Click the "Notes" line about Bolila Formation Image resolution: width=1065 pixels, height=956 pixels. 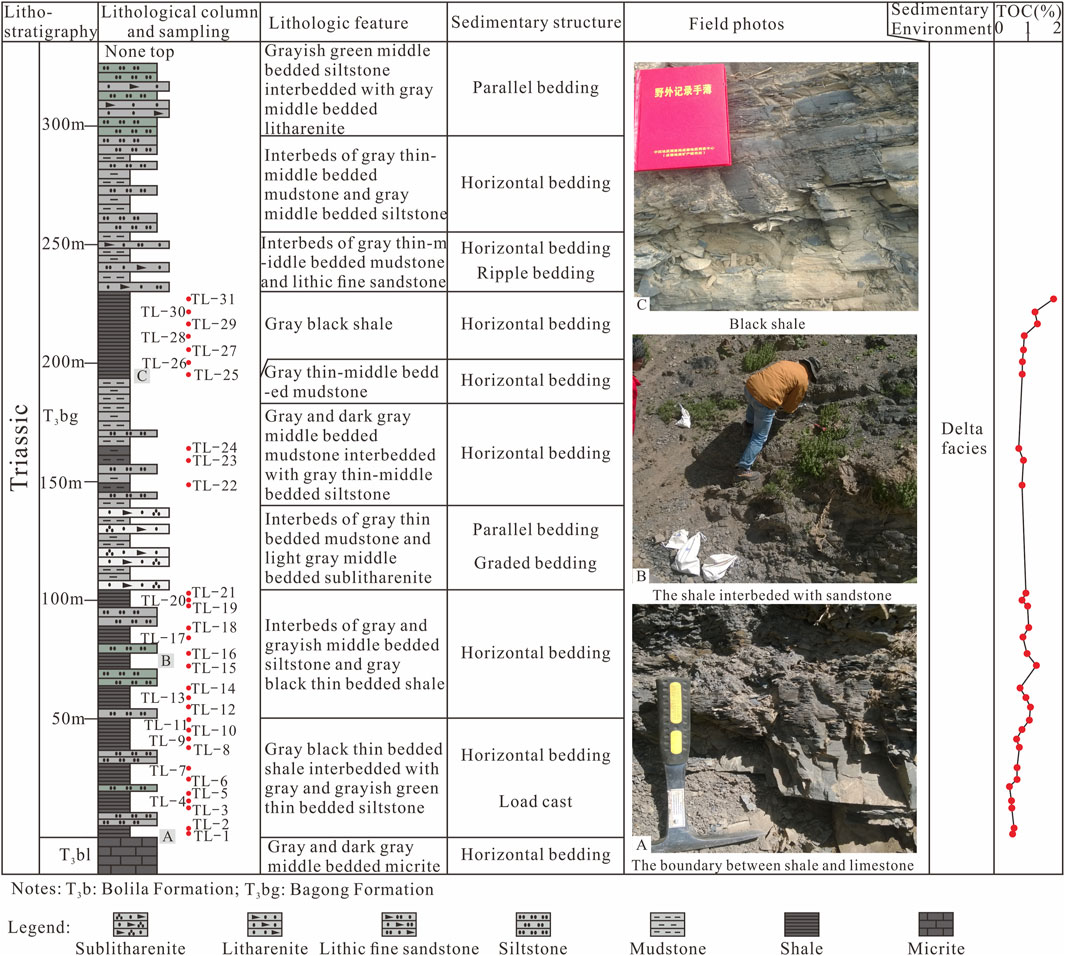(222, 889)
